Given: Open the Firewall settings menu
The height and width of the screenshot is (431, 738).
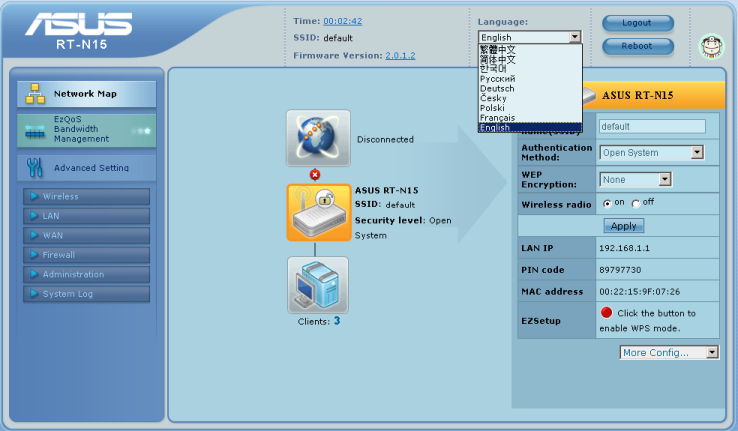Looking at the screenshot, I should (87, 255).
